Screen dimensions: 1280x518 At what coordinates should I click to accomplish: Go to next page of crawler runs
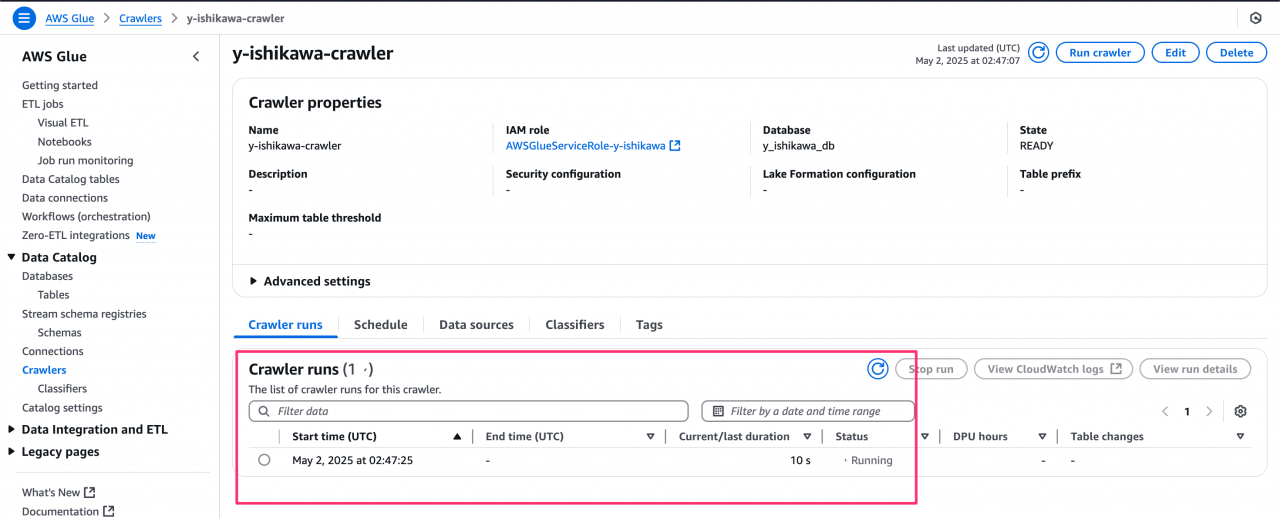click(1209, 411)
